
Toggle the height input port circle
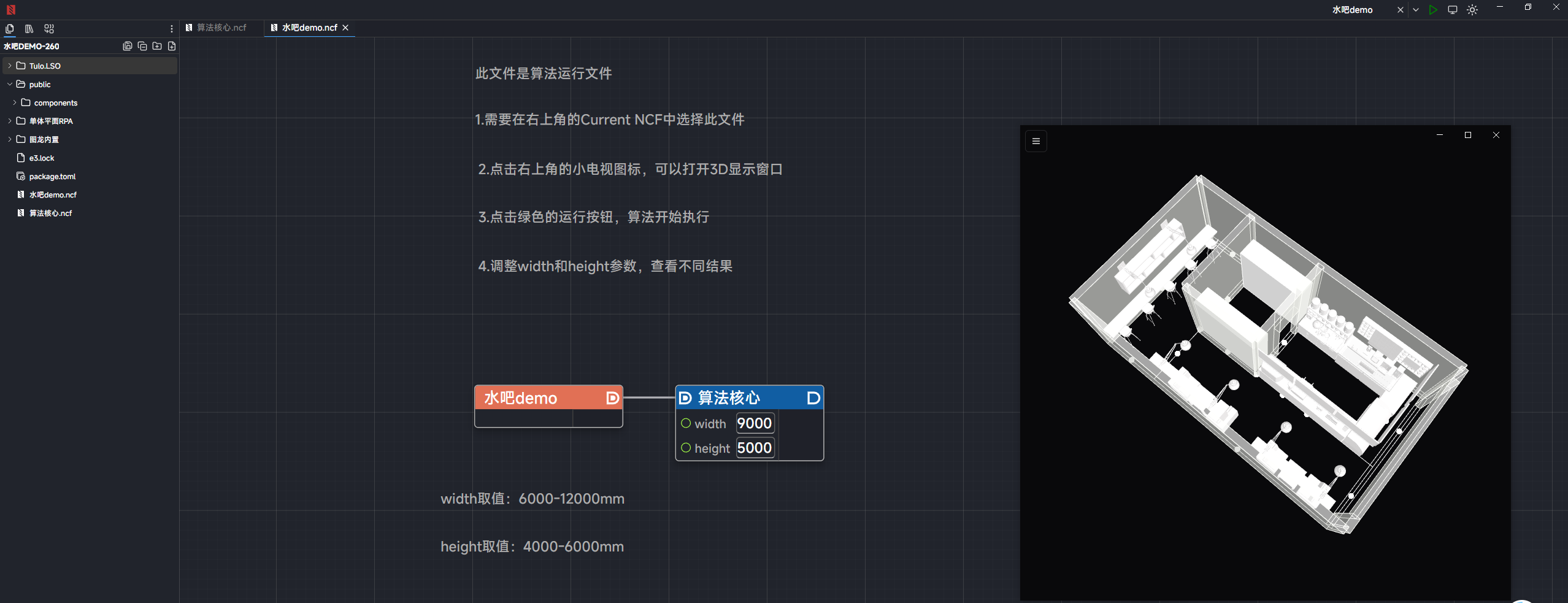point(686,448)
